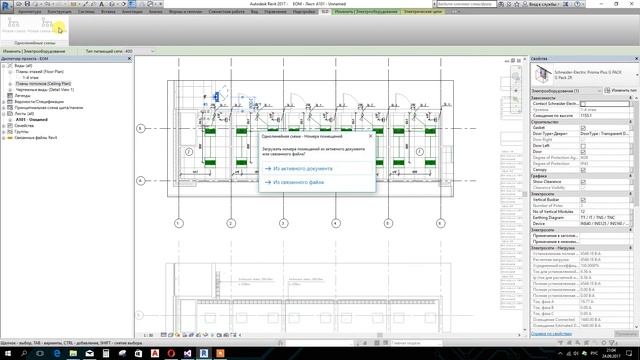Click the view cube navigation wheel icon

(x=516, y=77)
